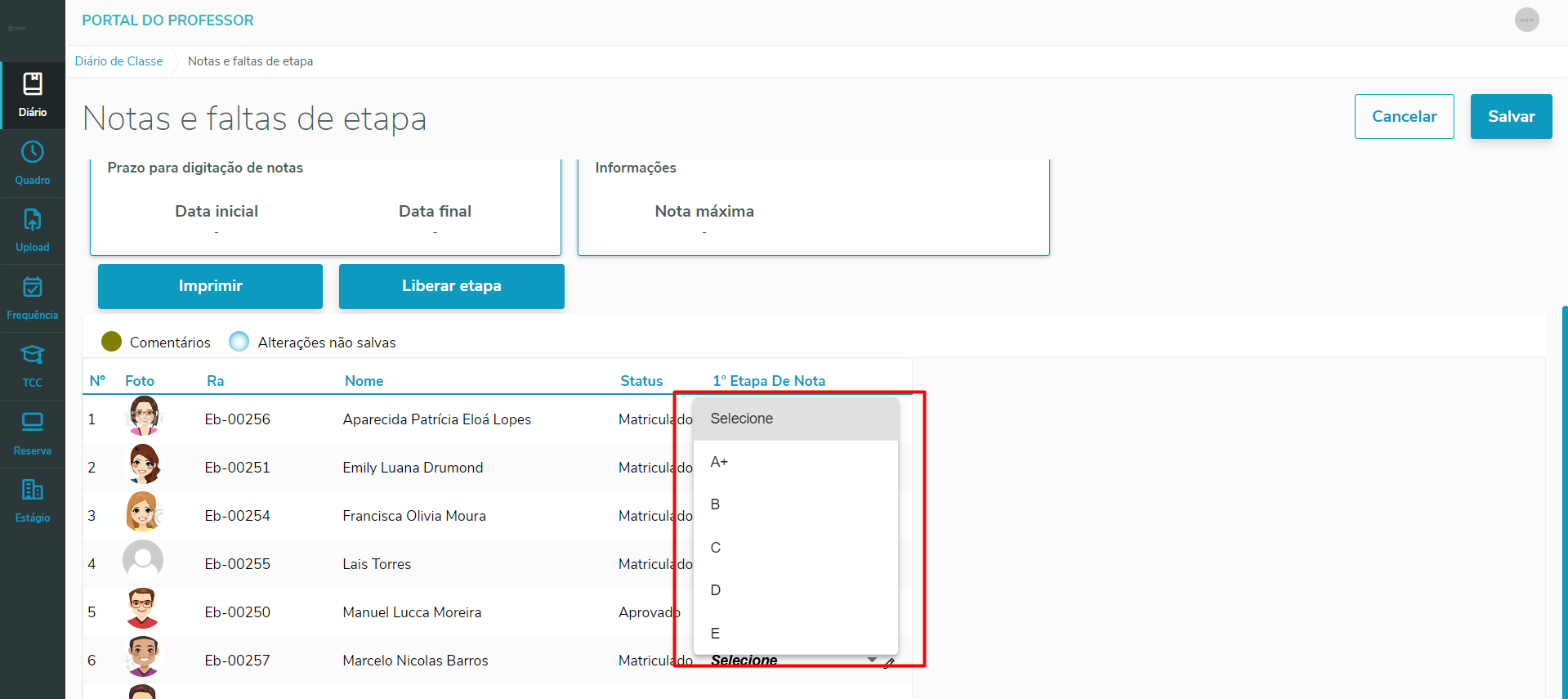Choose the Selecione option in the grade list
Viewport: 1568px width, 699px height.
click(x=796, y=419)
